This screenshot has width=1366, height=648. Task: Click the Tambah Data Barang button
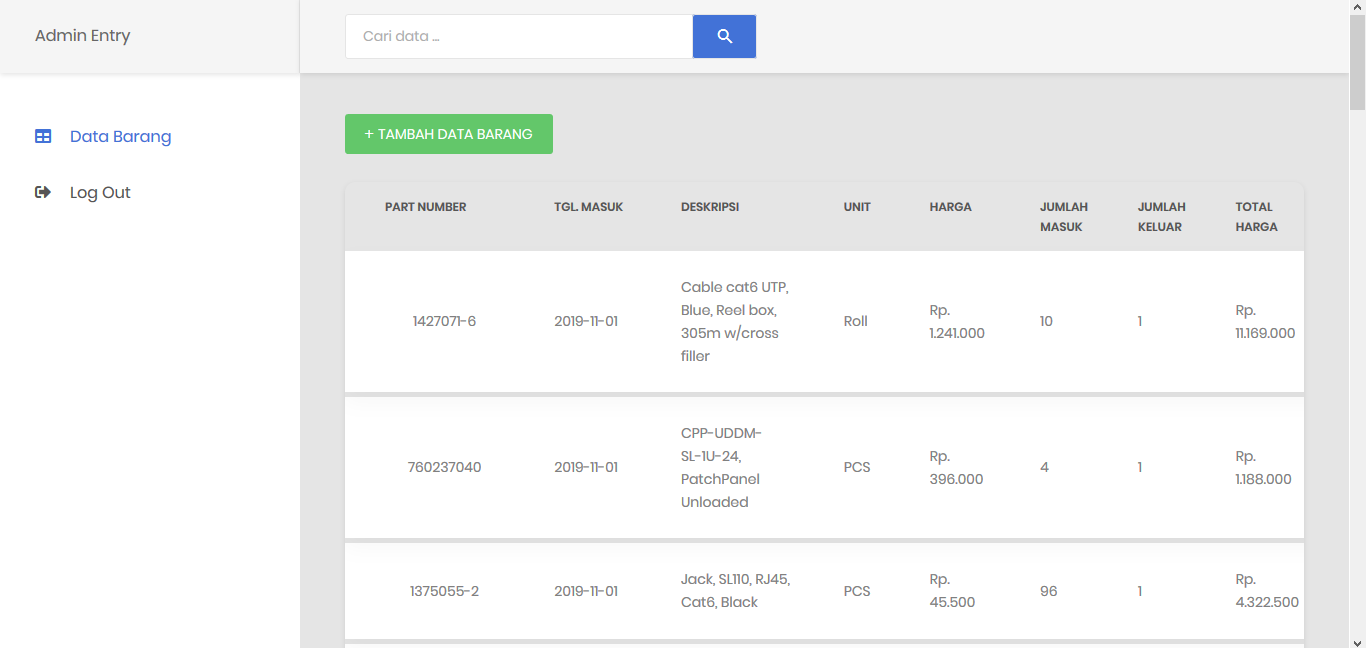pyautogui.click(x=449, y=134)
